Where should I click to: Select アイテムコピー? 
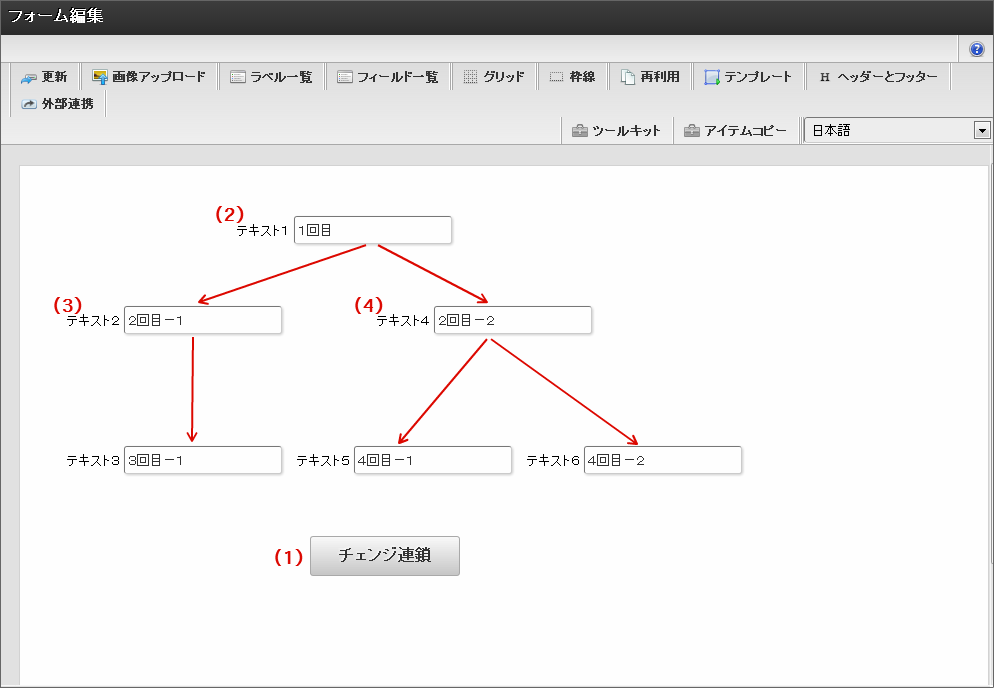(x=735, y=131)
